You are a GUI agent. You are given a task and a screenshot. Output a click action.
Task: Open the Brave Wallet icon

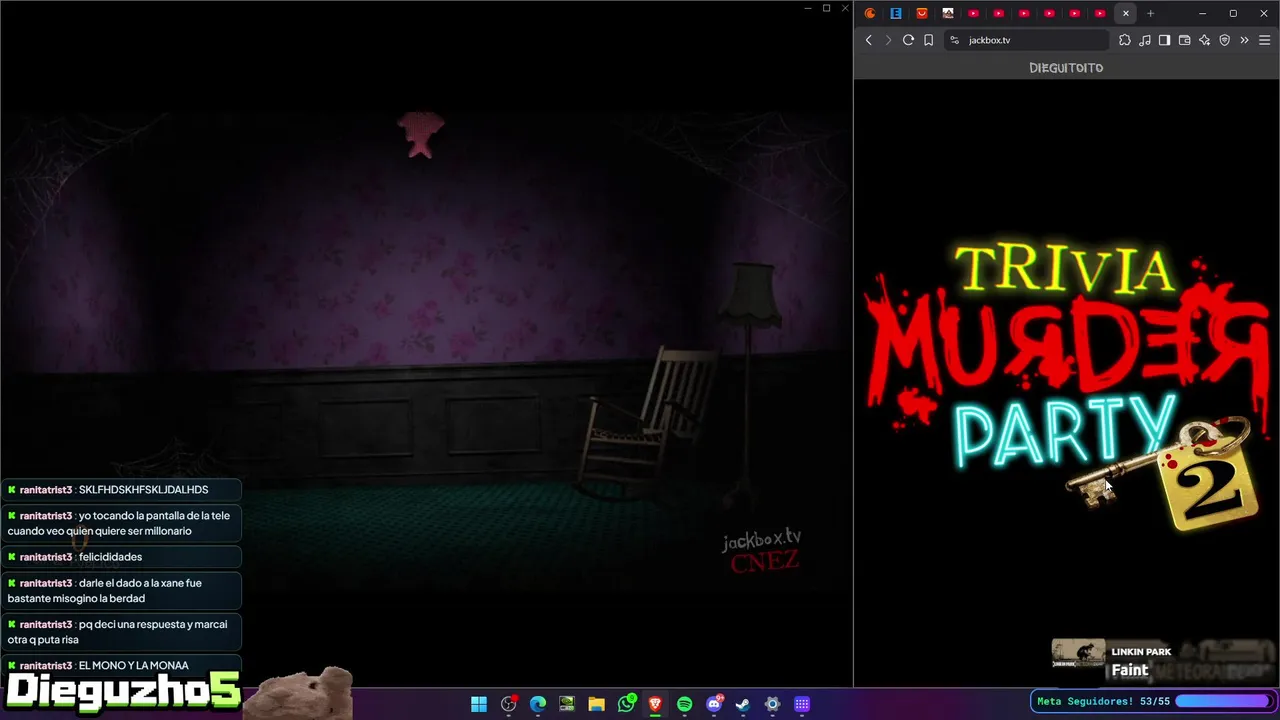click(x=1185, y=40)
